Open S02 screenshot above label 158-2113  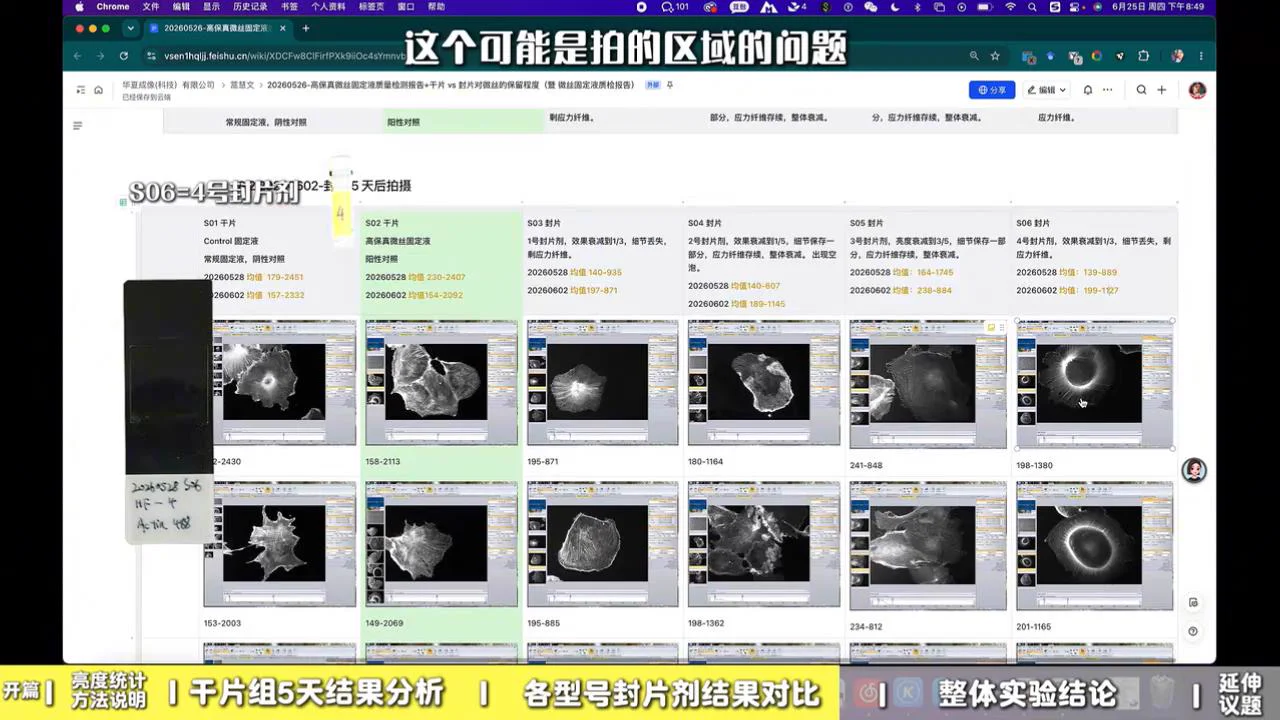pyautogui.click(x=441, y=382)
